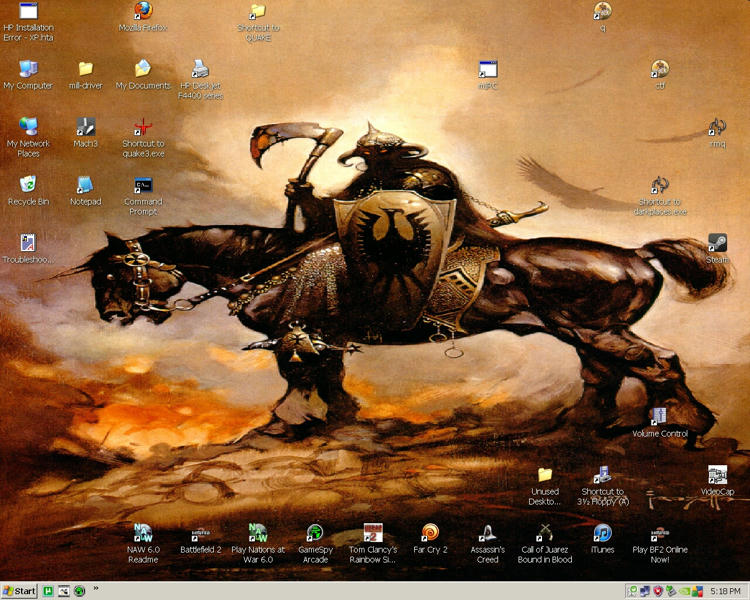
Task: Click the four-colored squares tray icon
Action: (x=697, y=591)
